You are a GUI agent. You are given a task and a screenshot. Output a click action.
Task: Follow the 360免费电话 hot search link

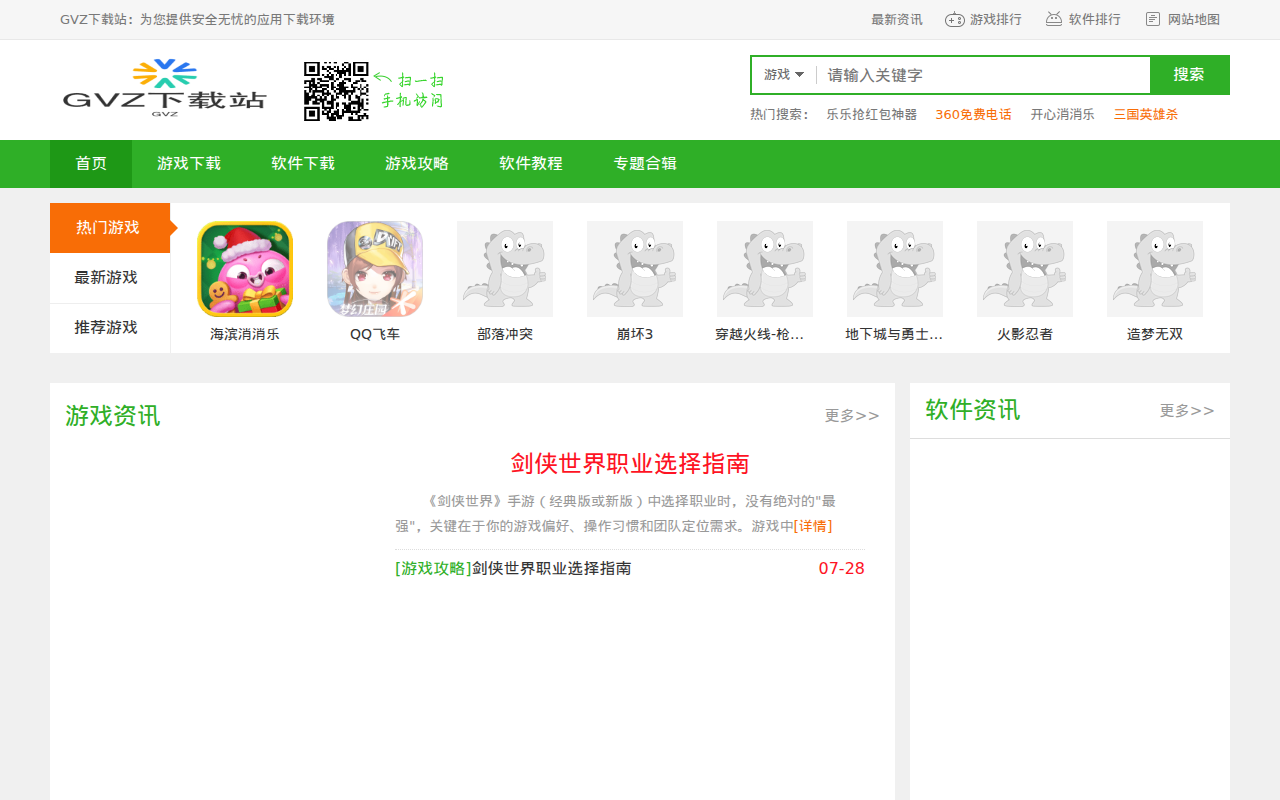point(973,115)
